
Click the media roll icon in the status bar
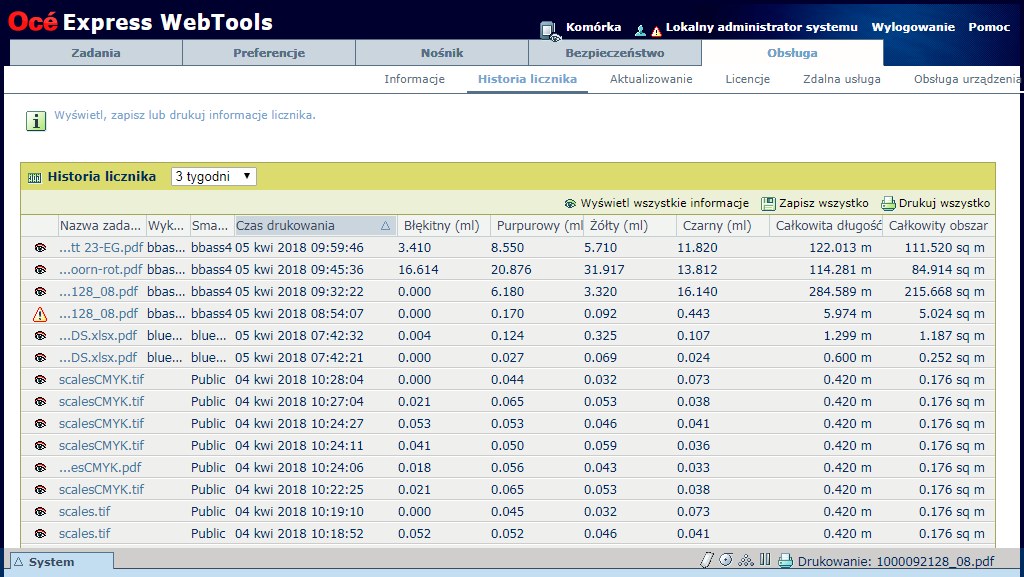(x=726, y=560)
